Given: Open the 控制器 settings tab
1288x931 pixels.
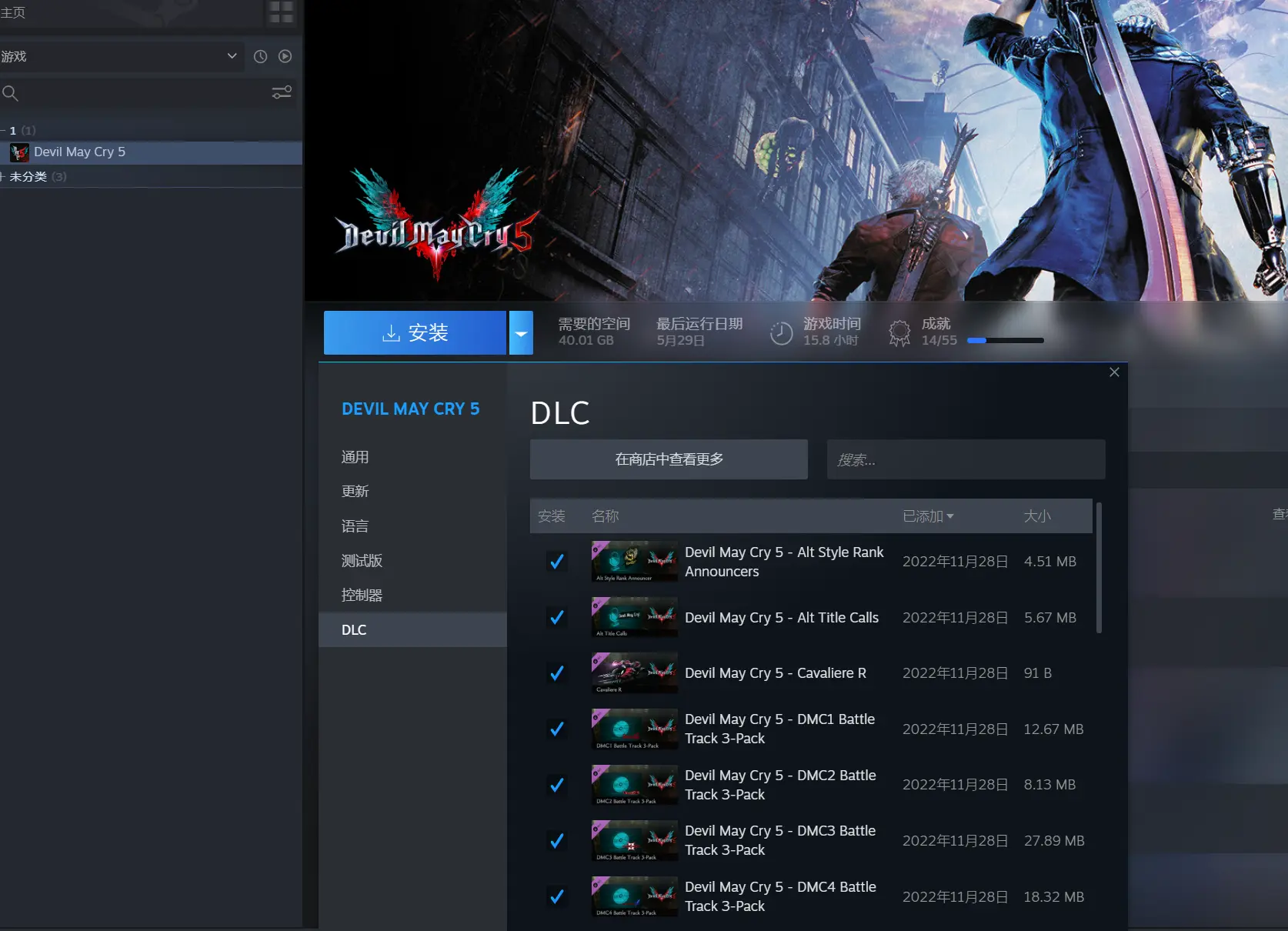Looking at the screenshot, I should tap(412, 596).
